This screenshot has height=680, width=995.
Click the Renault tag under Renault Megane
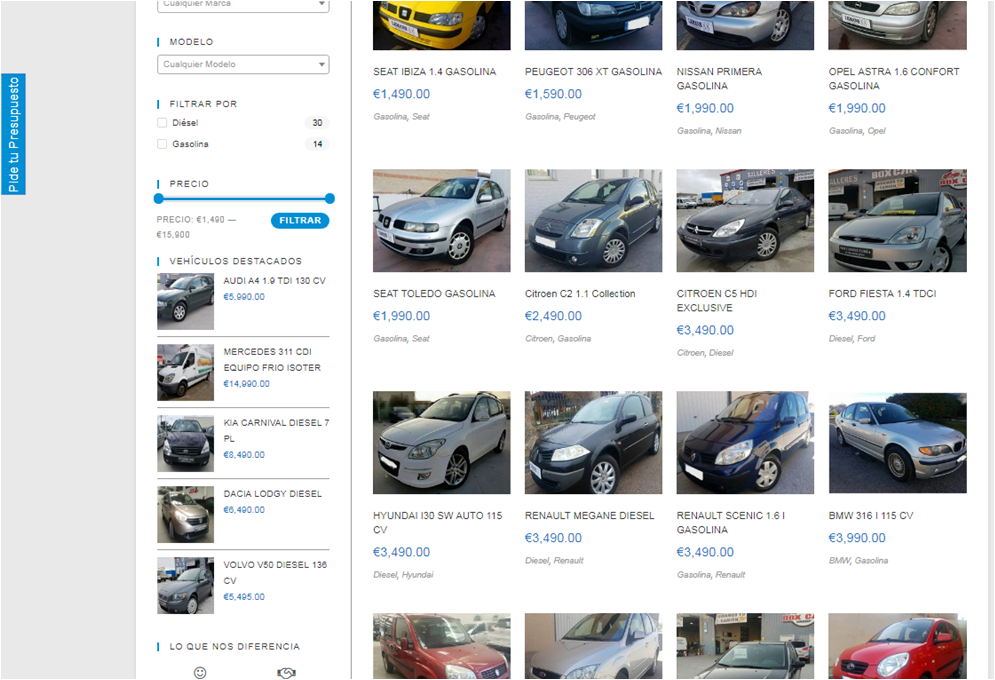(x=569, y=561)
